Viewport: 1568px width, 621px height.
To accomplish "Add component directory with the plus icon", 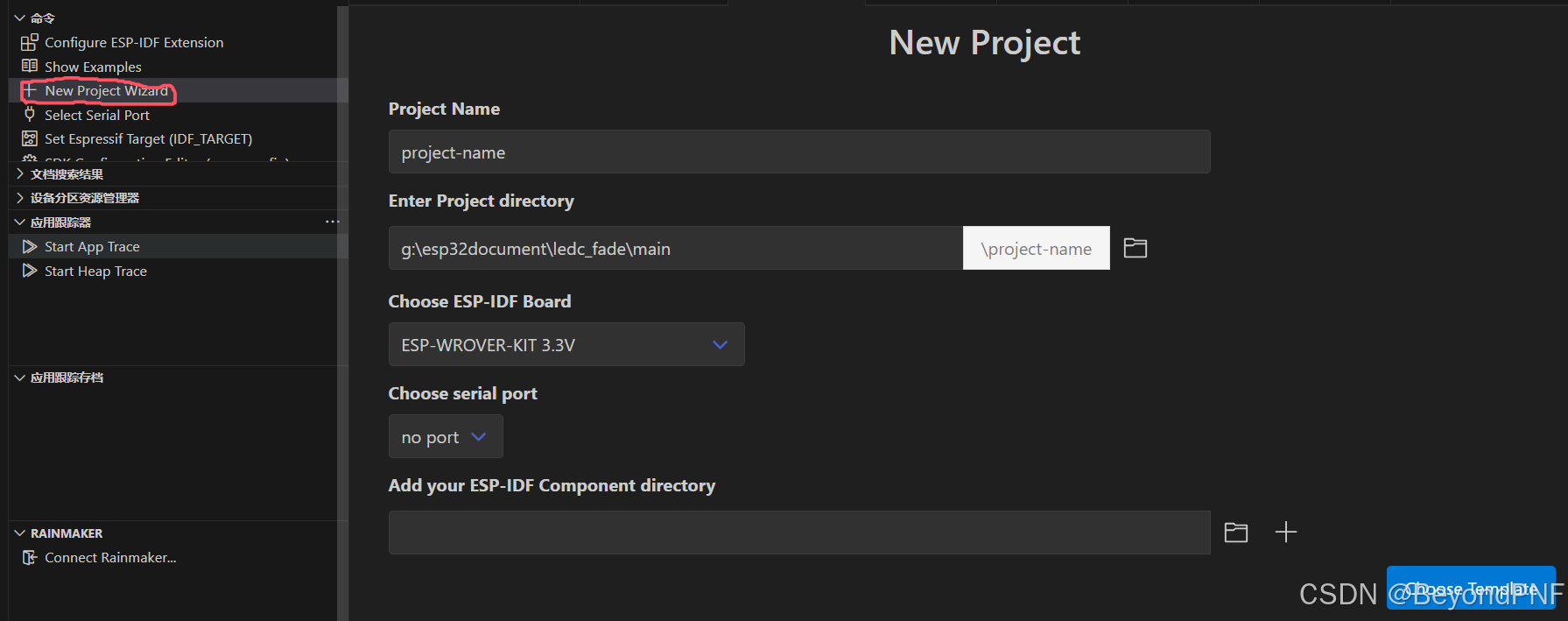I will tap(1286, 532).
